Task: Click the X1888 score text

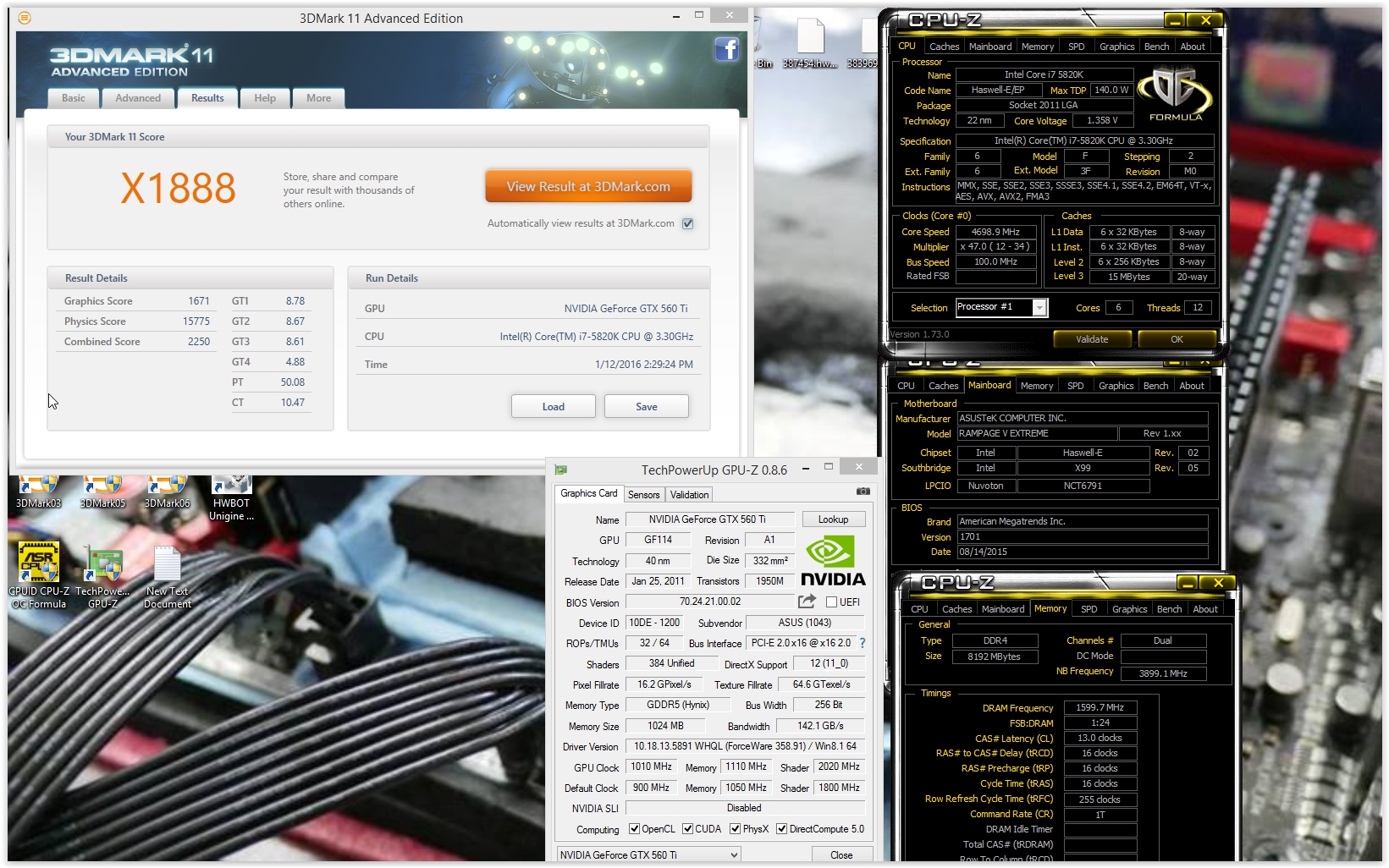Action: click(x=179, y=188)
